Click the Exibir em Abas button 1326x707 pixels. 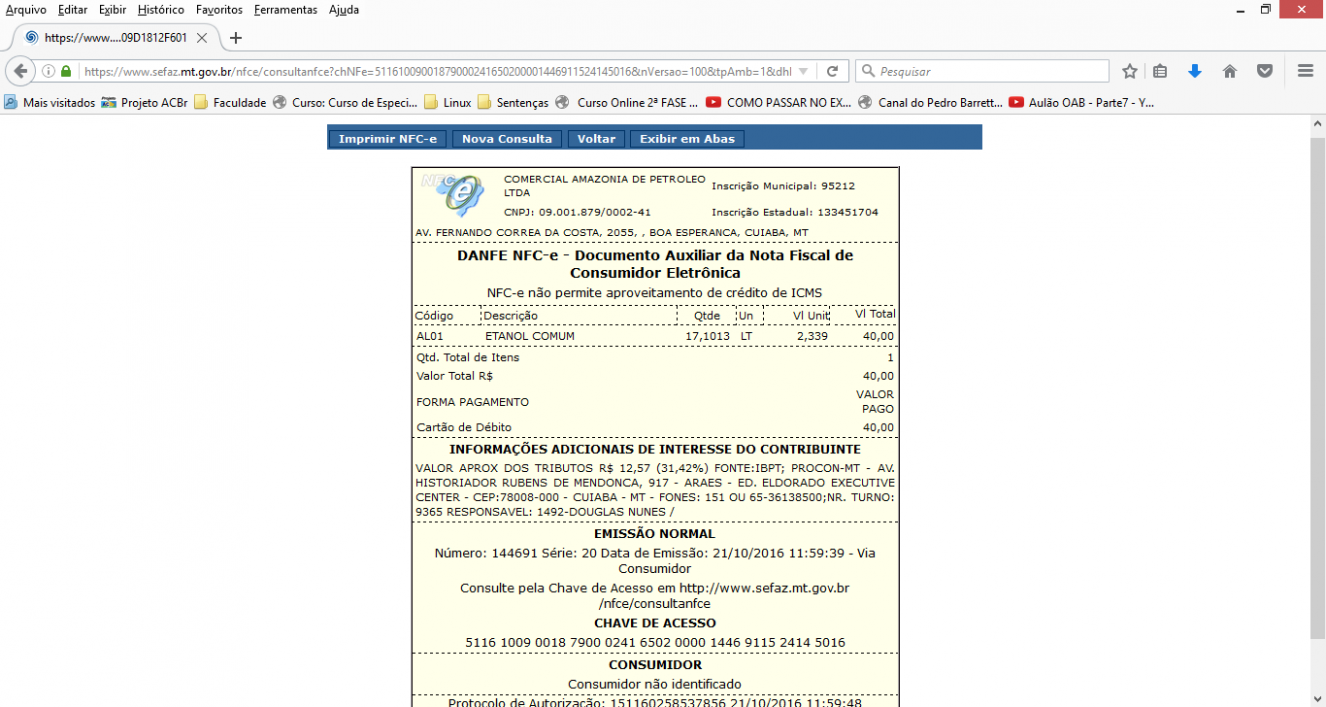(687, 139)
